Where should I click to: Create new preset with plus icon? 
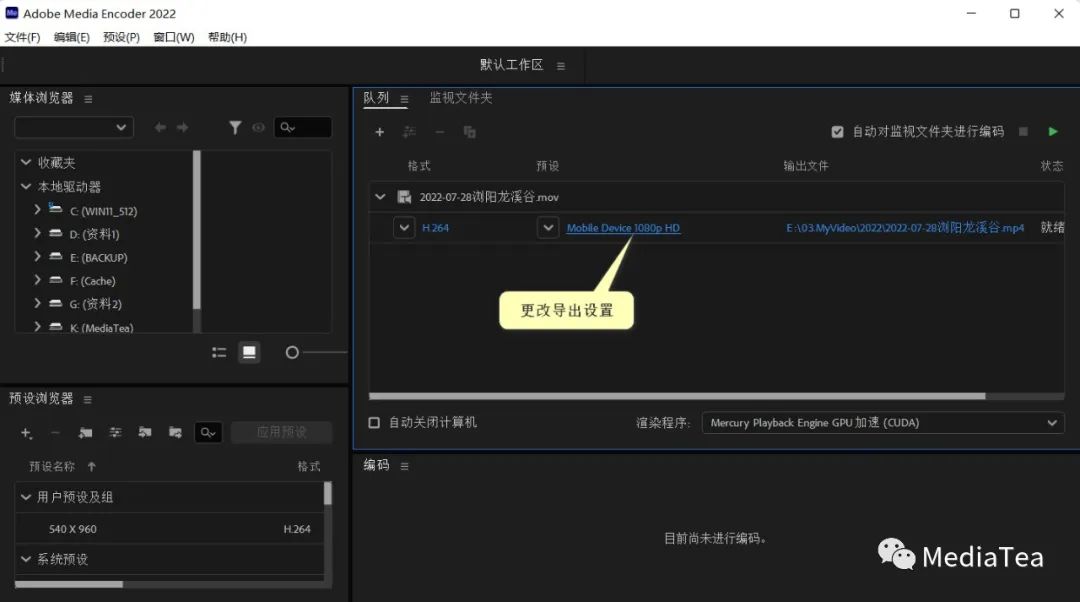(26, 433)
